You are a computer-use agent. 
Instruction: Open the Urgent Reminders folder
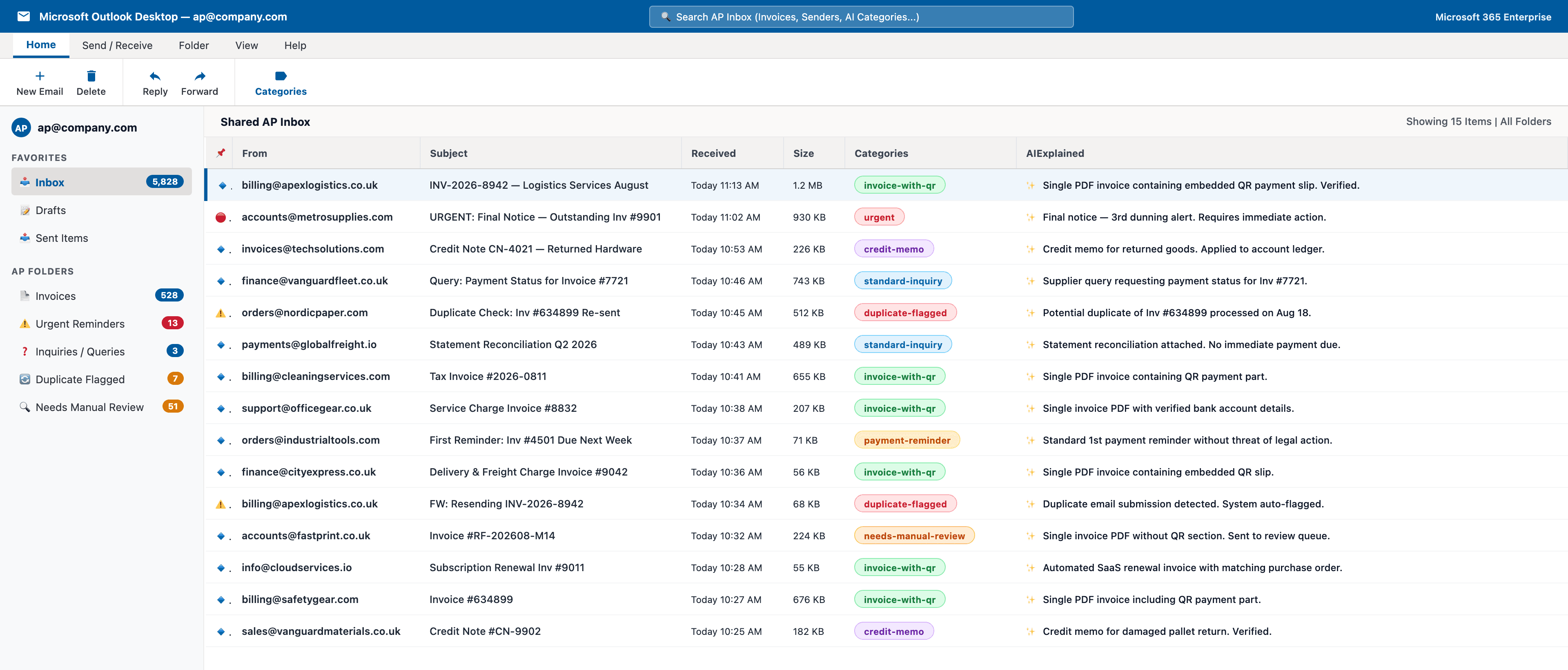tap(102, 324)
